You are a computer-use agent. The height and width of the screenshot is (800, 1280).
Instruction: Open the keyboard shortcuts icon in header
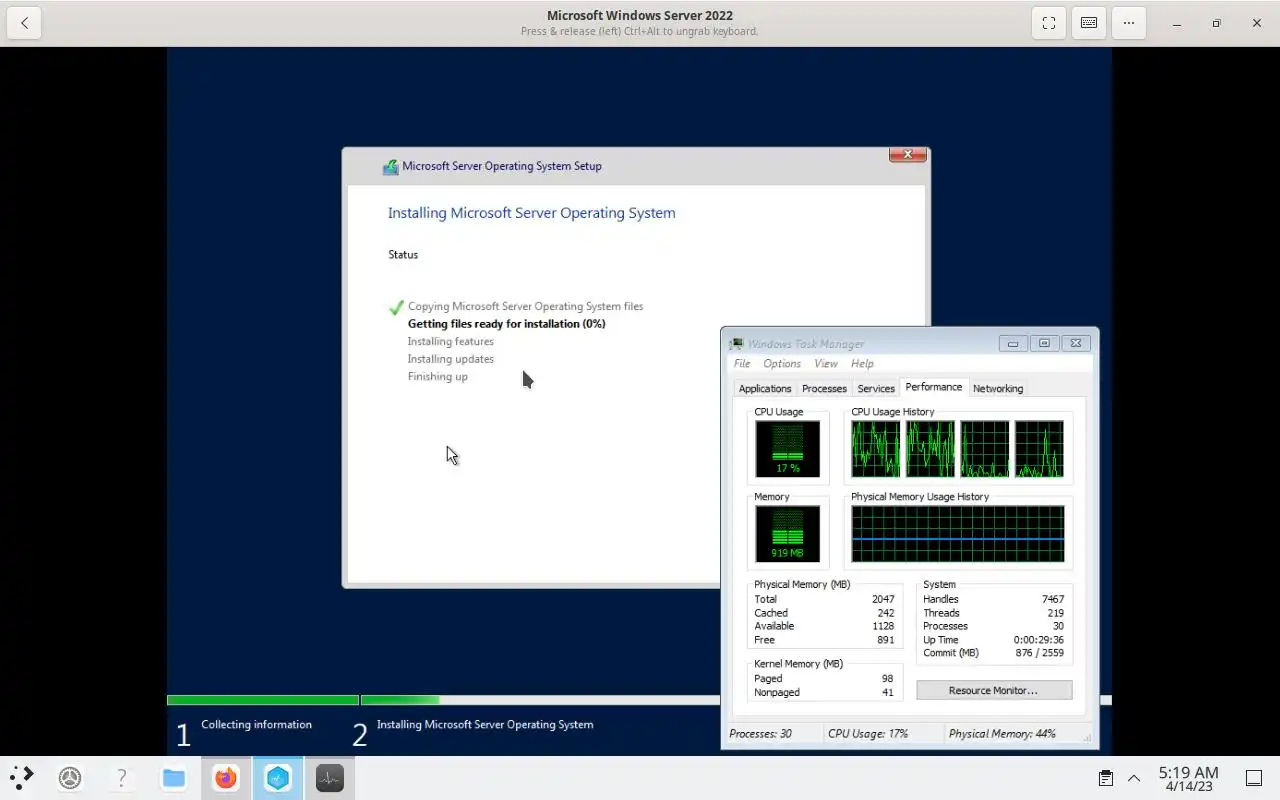point(1089,23)
